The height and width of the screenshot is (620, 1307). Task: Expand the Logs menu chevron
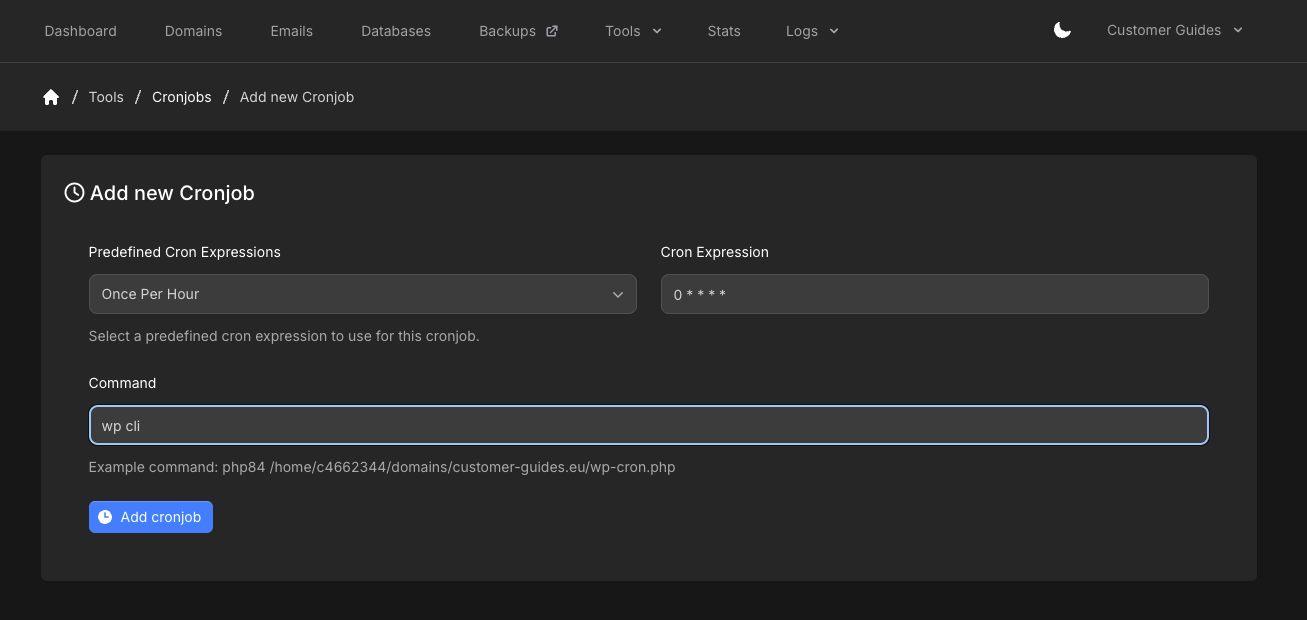pyautogui.click(x=834, y=31)
